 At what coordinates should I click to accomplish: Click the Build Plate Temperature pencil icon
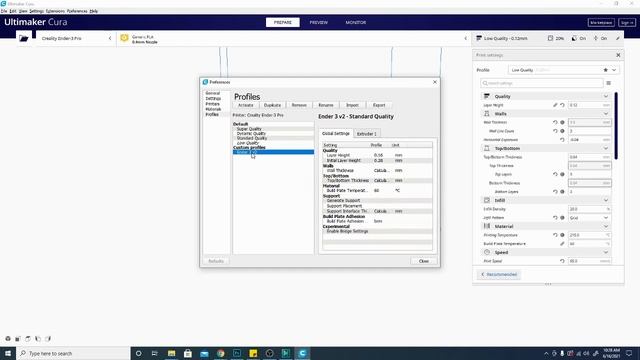pyautogui.click(x=562, y=244)
